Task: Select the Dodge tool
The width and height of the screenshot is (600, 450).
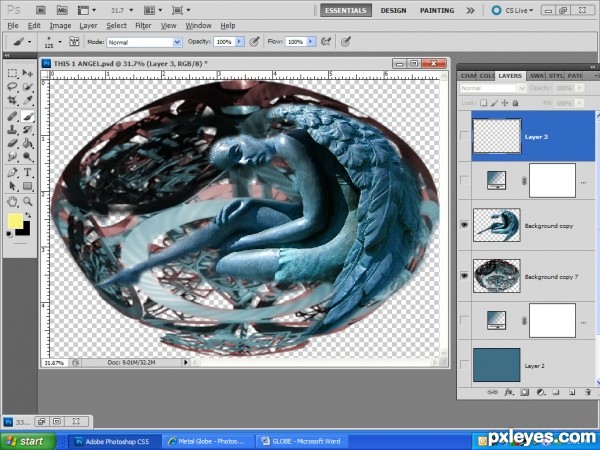Action: (28, 157)
